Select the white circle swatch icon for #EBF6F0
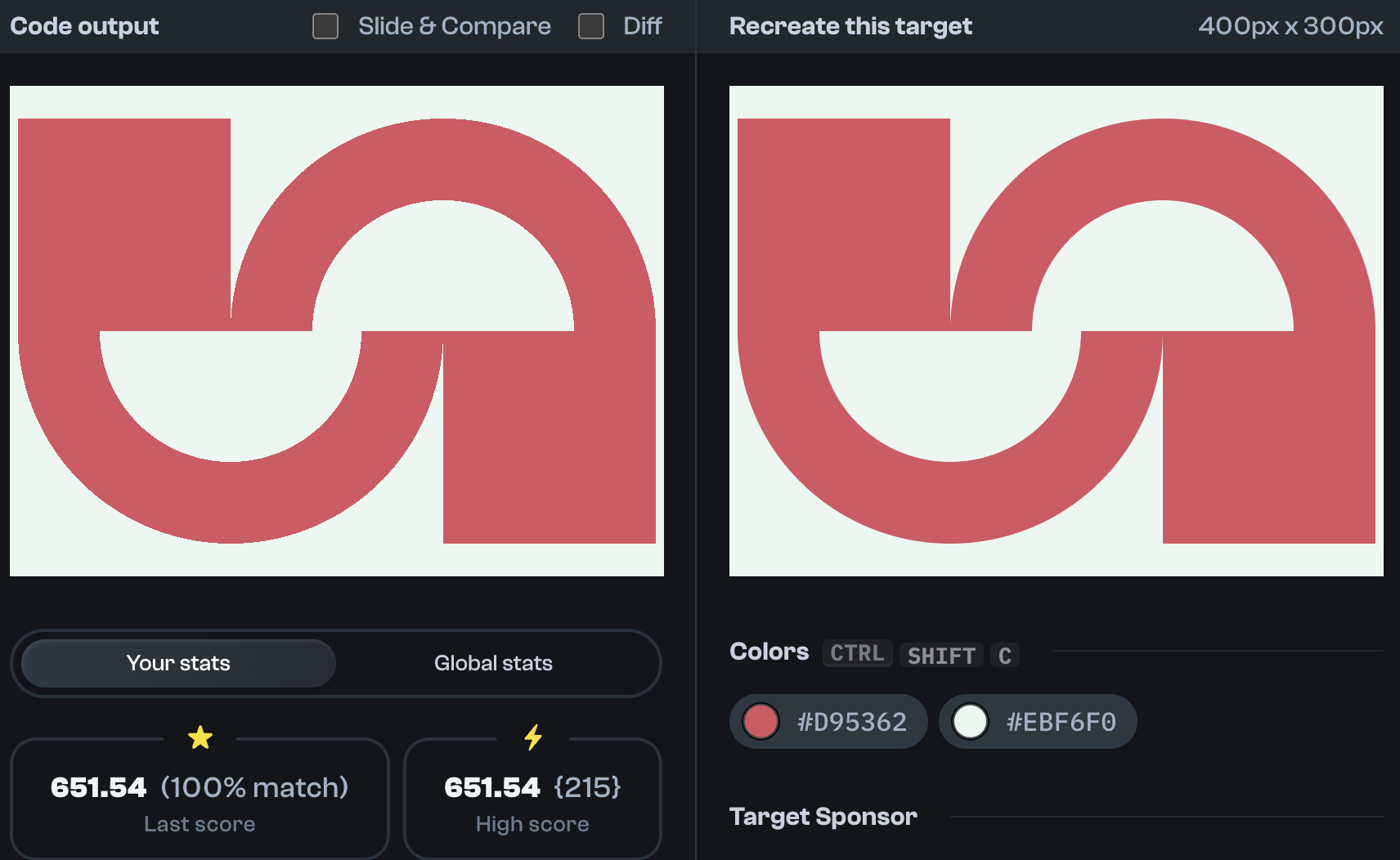 pos(970,721)
